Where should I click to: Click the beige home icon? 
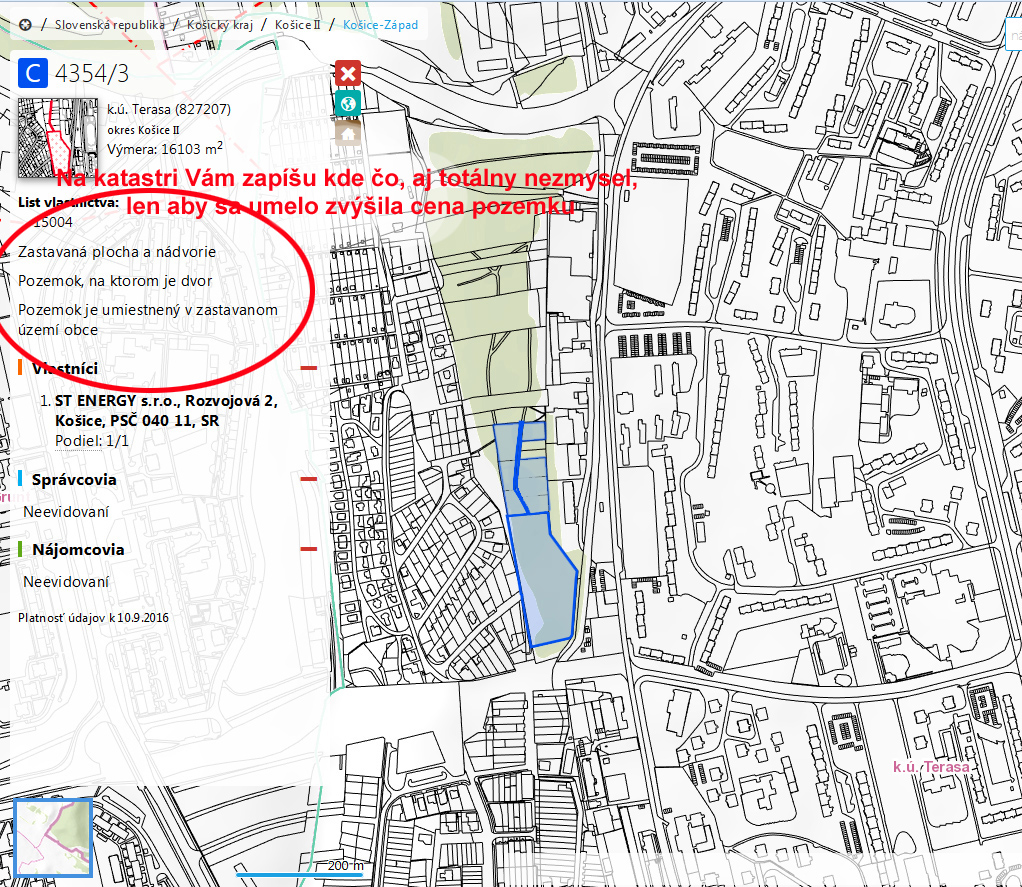coord(347,133)
